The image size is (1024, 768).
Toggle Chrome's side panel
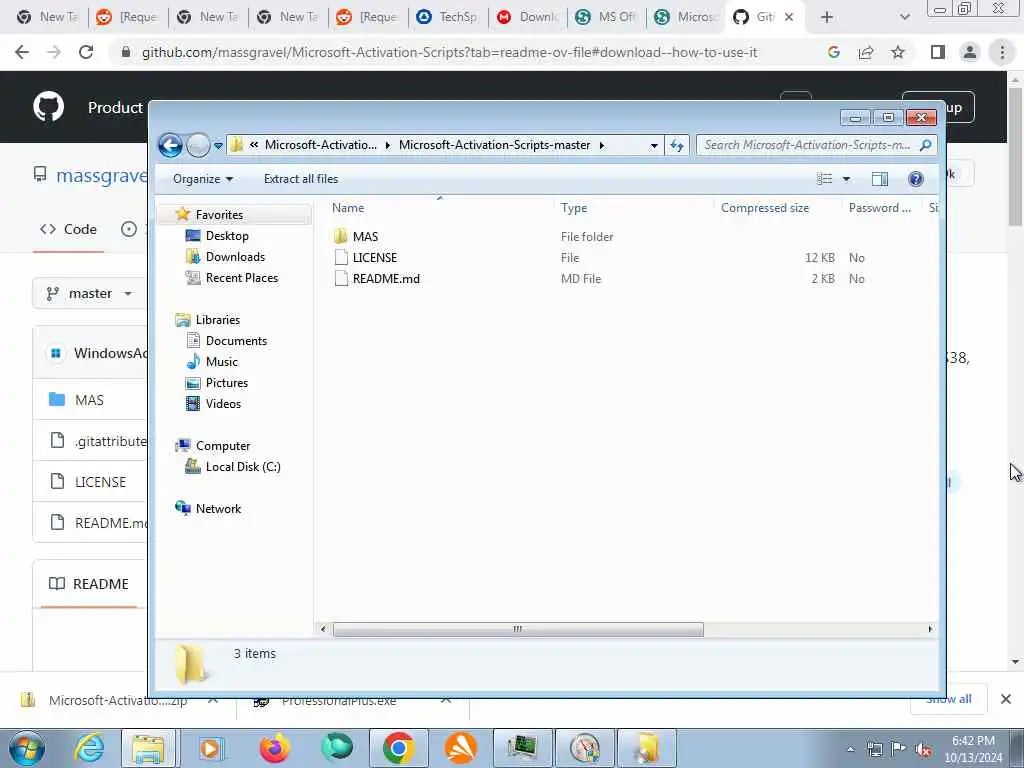(938, 52)
